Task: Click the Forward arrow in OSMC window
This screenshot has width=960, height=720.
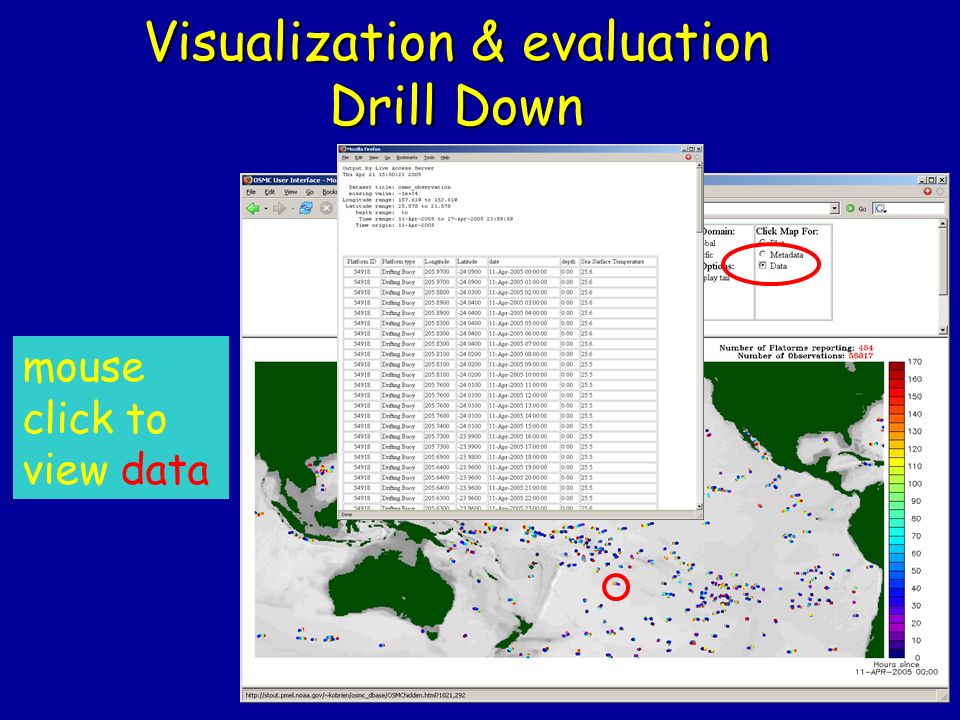Action: (x=279, y=209)
